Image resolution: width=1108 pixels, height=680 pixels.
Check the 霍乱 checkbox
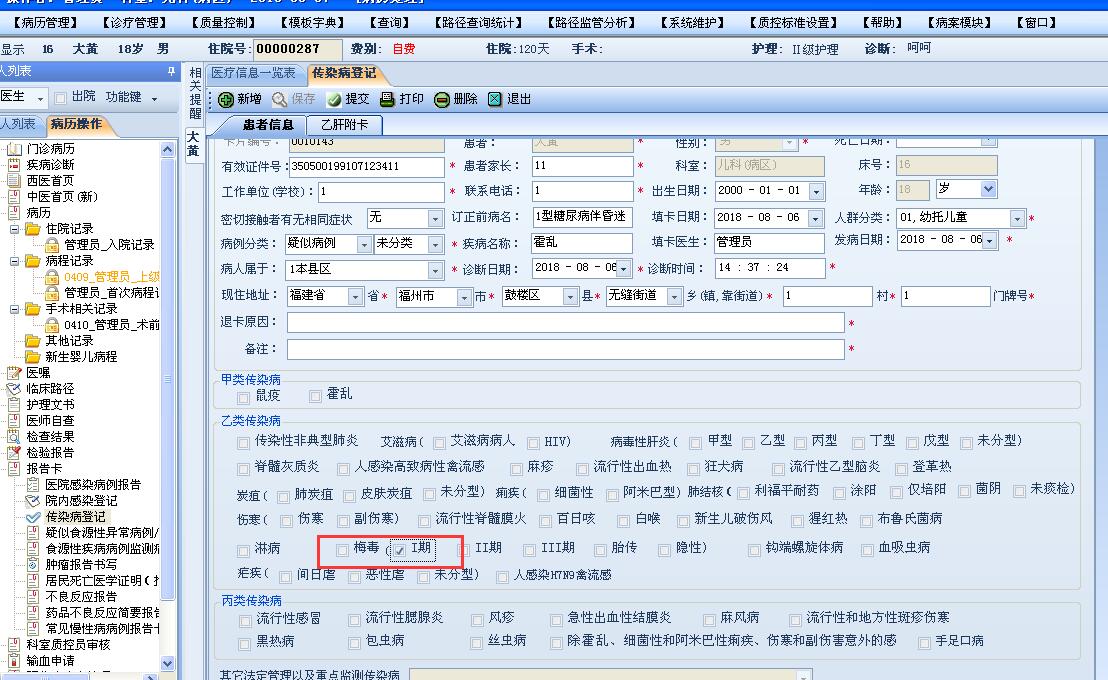pos(315,396)
